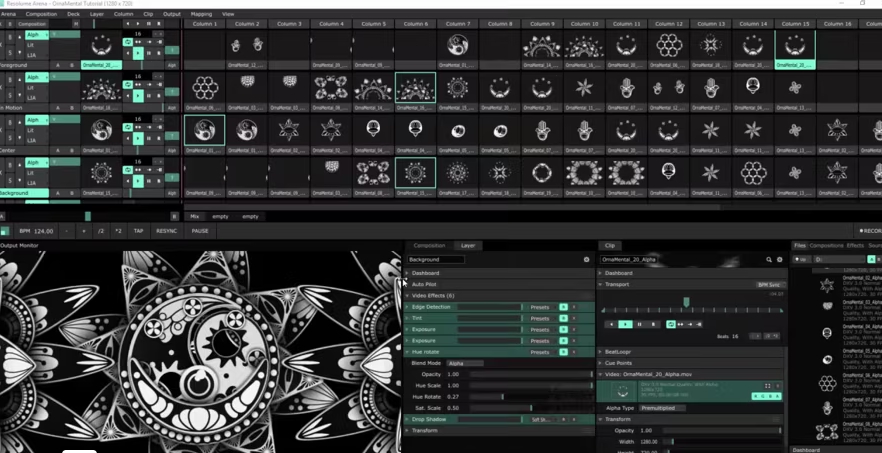Open the Layer menu
The width and height of the screenshot is (882, 453).
pyautogui.click(x=97, y=14)
